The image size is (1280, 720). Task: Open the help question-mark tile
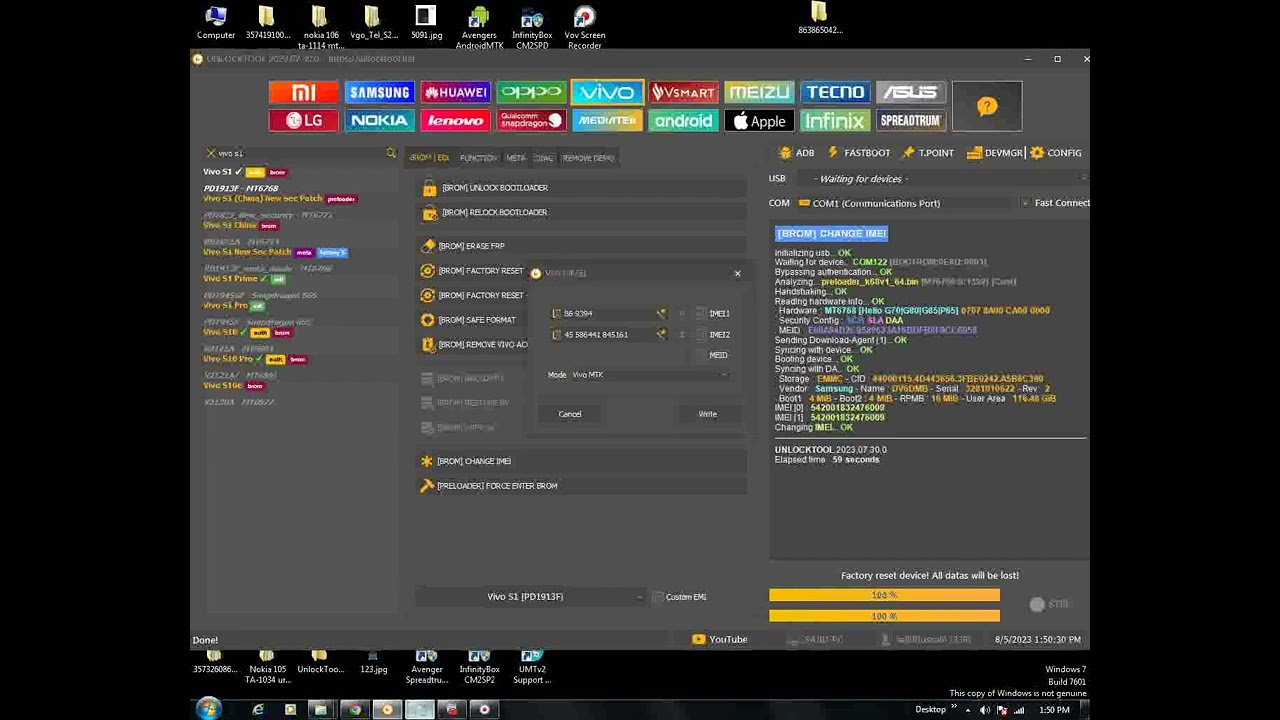pyautogui.click(x=987, y=106)
